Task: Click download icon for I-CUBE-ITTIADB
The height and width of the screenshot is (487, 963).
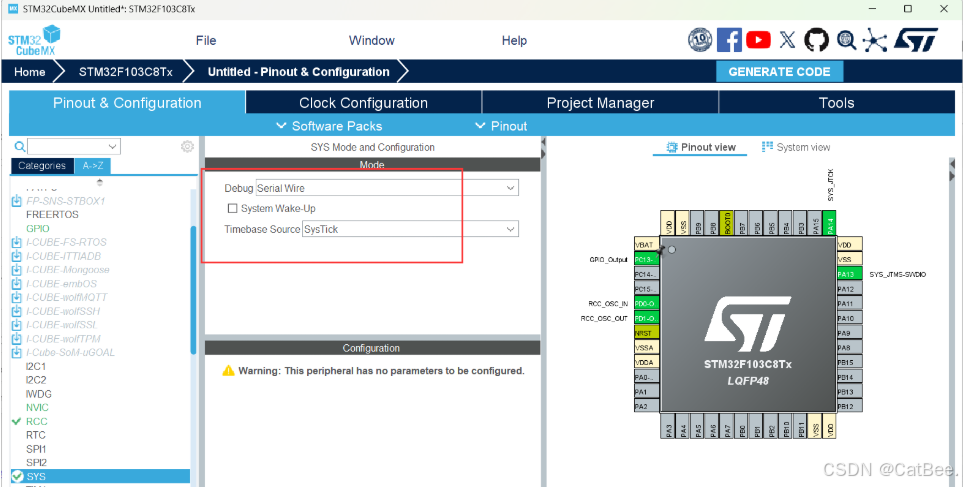Action: tap(17, 256)
